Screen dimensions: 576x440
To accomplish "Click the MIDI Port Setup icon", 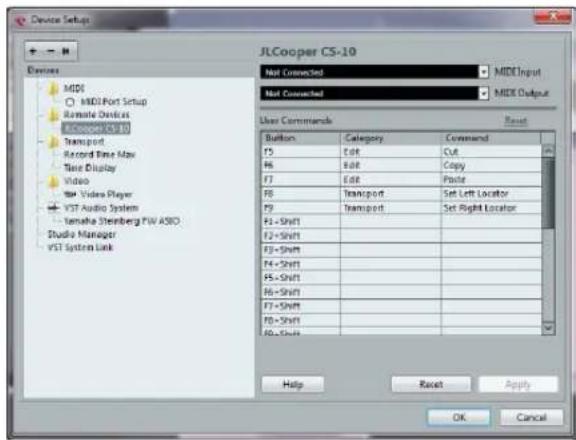I will [70, 101].
